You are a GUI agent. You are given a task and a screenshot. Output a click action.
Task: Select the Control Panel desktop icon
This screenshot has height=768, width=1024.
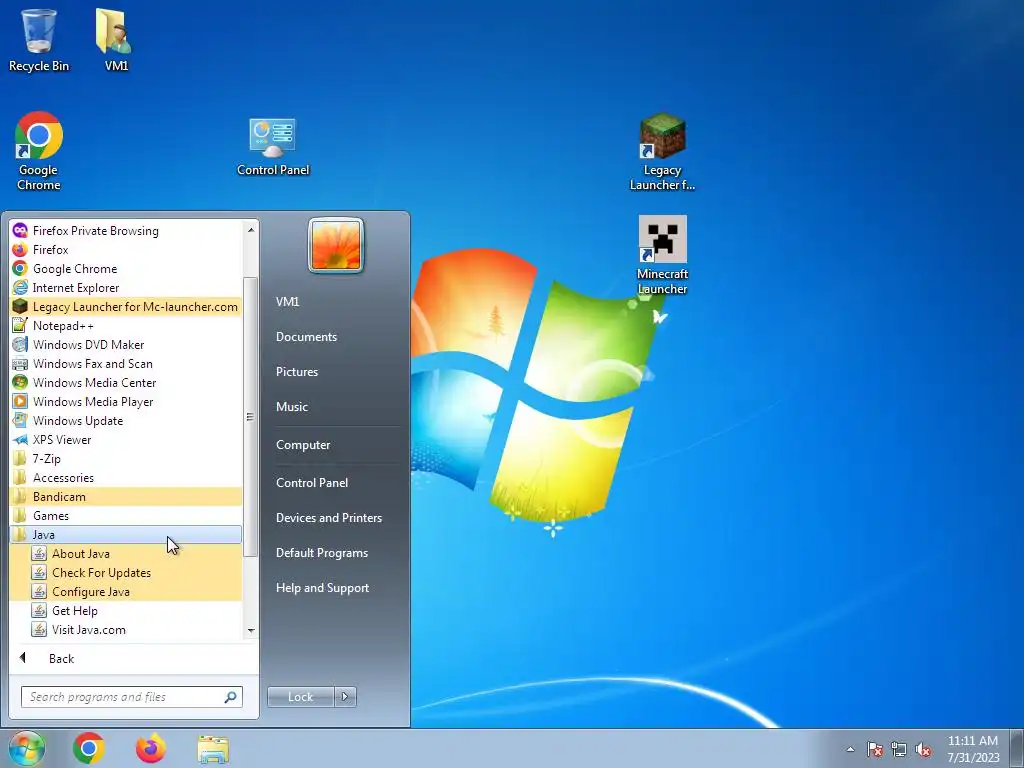(x=273, y=147)
